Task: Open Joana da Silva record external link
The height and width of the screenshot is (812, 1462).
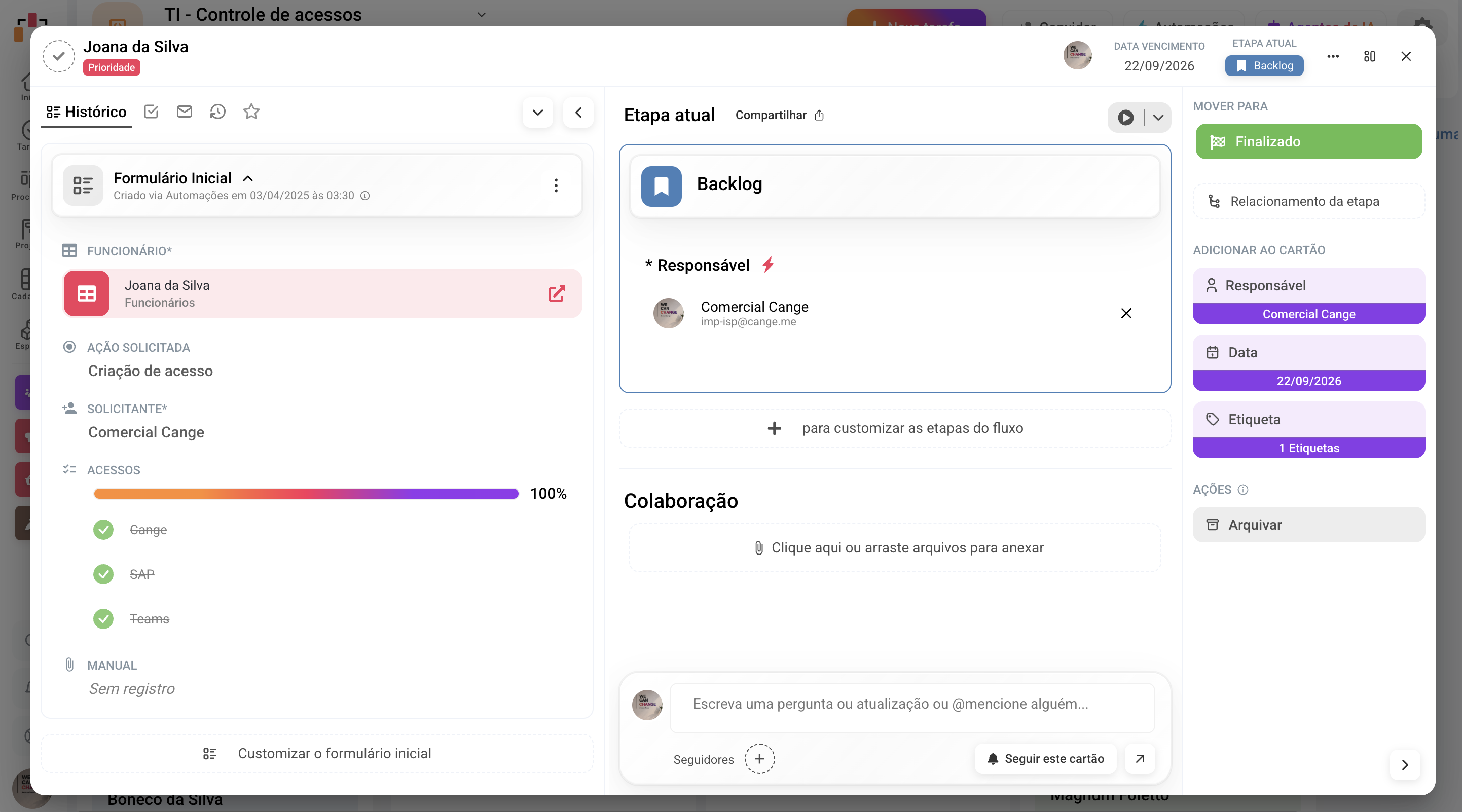Action: coord(557,293)
